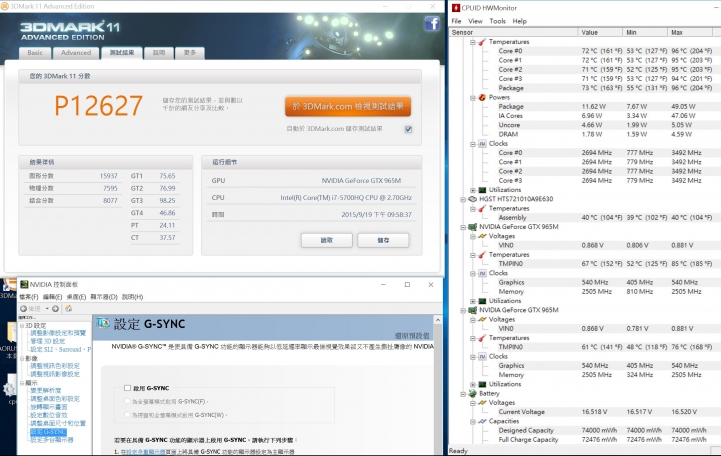Collapse the Capacities node under Battery
Viewport: 721px width, 456px height.
click(x=473, y=422)
